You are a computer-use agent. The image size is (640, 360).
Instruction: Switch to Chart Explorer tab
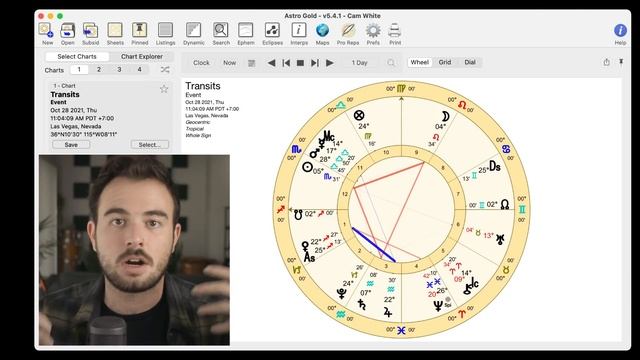142,56
